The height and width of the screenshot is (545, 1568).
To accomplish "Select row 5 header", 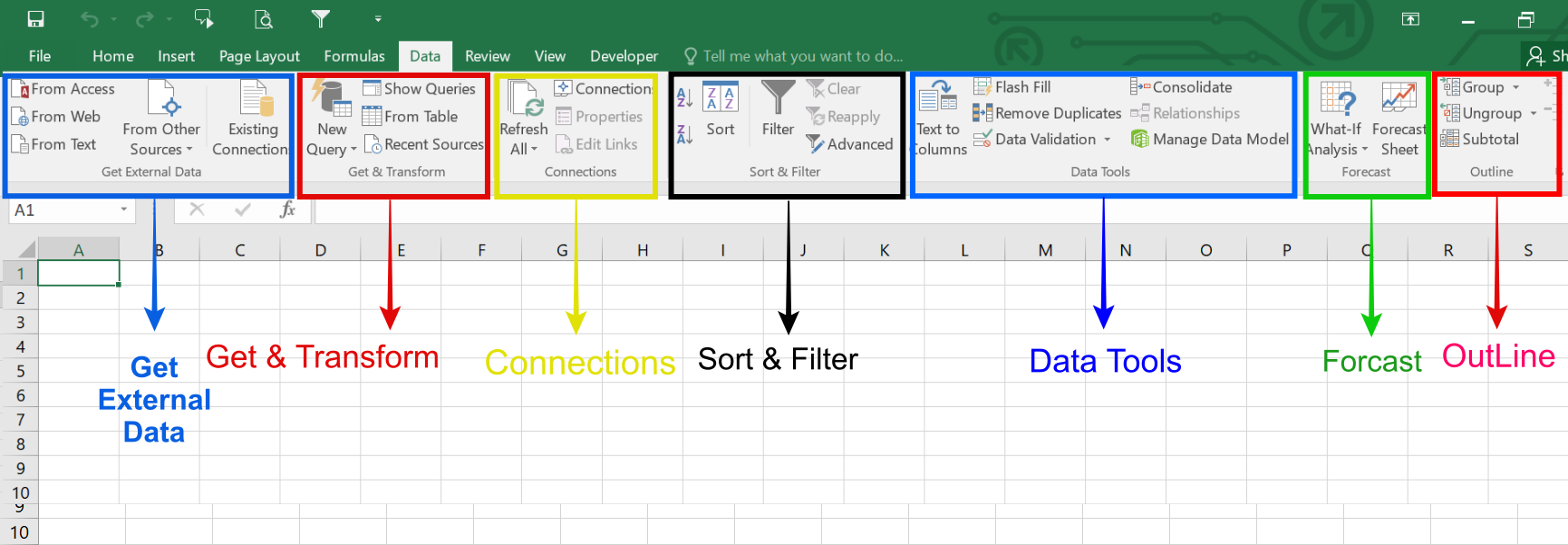I will point(19,371).
